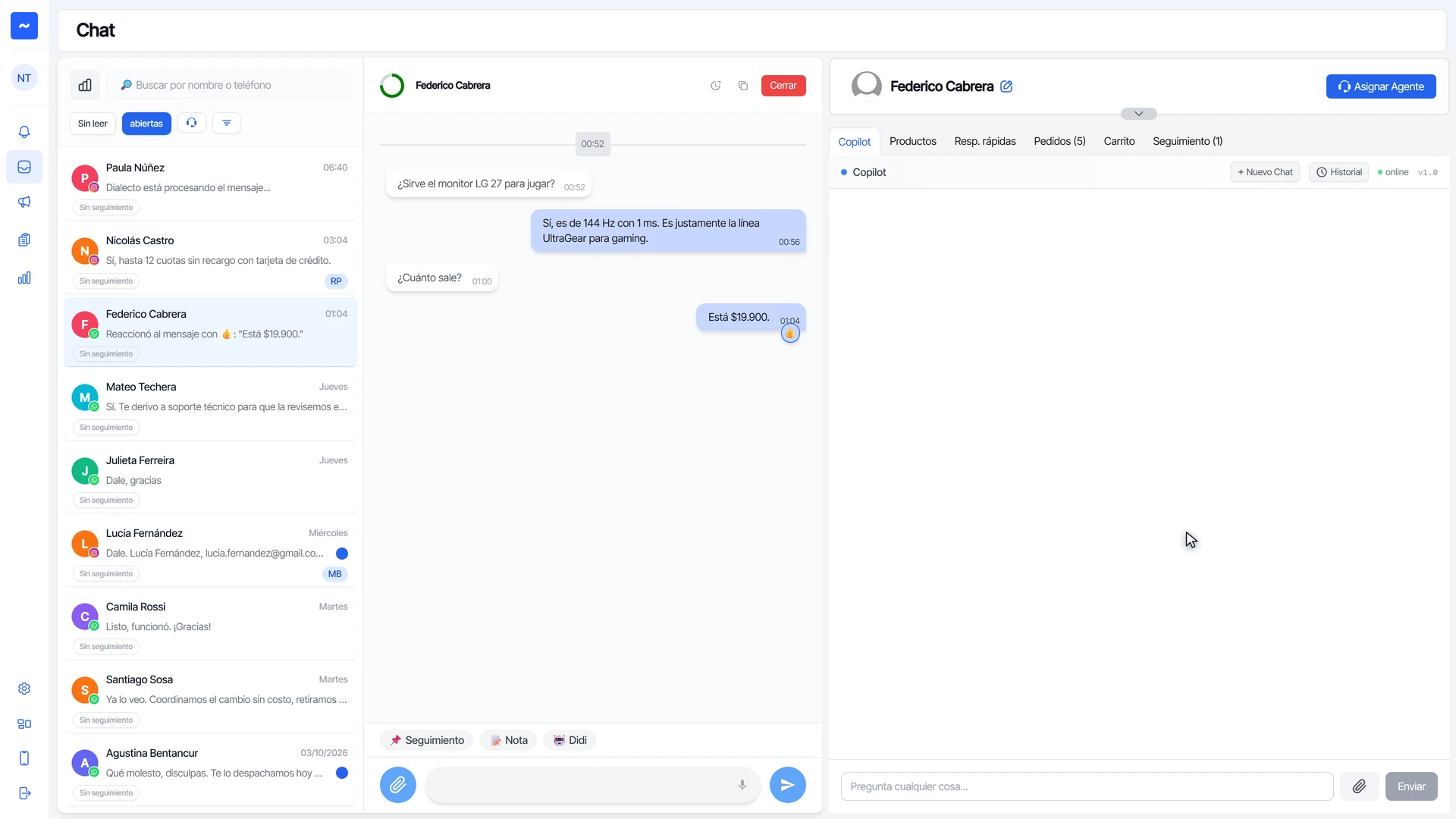Click the Enviar button in Copilot
The image size is (1456, 819).
coord(1411,786)
